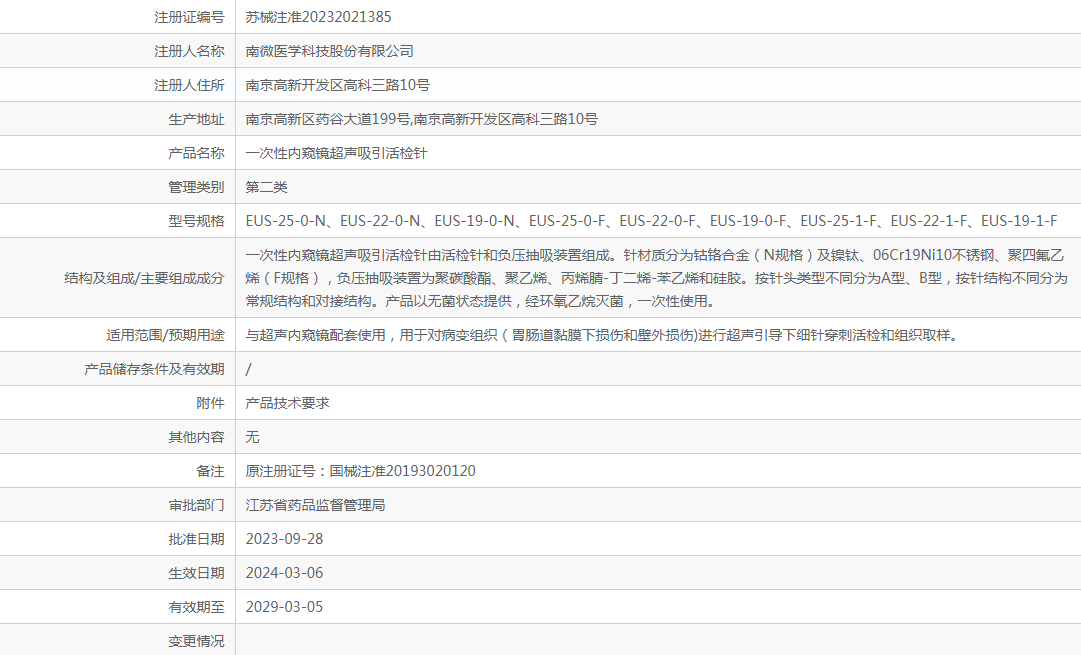Click registrant name 南微医学科技股份有限公司
The image size is (1081, 655).
point(330,51)
